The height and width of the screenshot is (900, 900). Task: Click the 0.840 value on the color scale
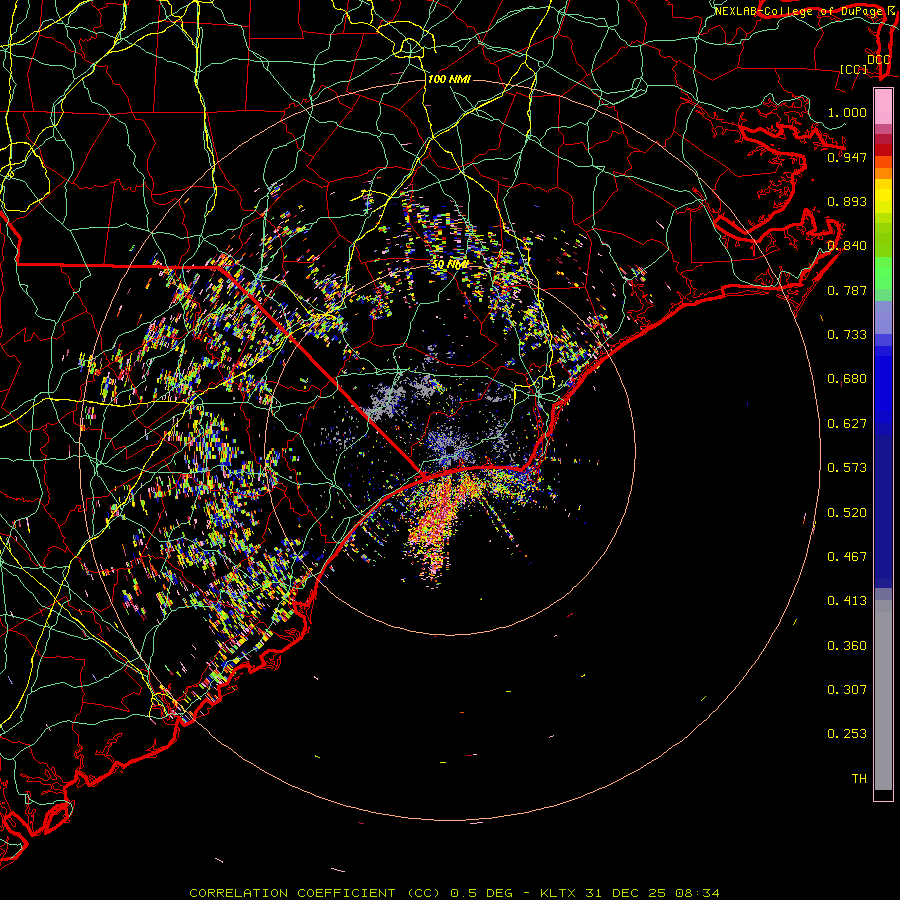pos(847,246)
